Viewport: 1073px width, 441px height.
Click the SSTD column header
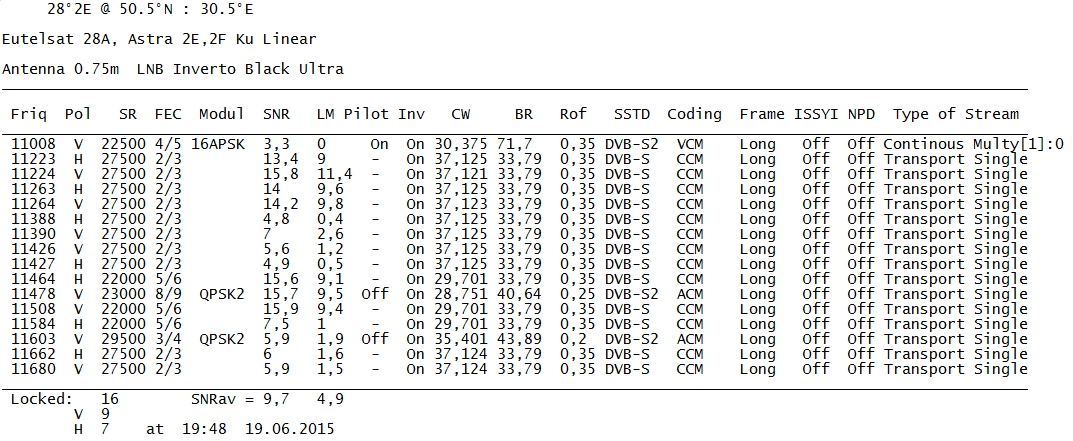[x=632, y=114]
